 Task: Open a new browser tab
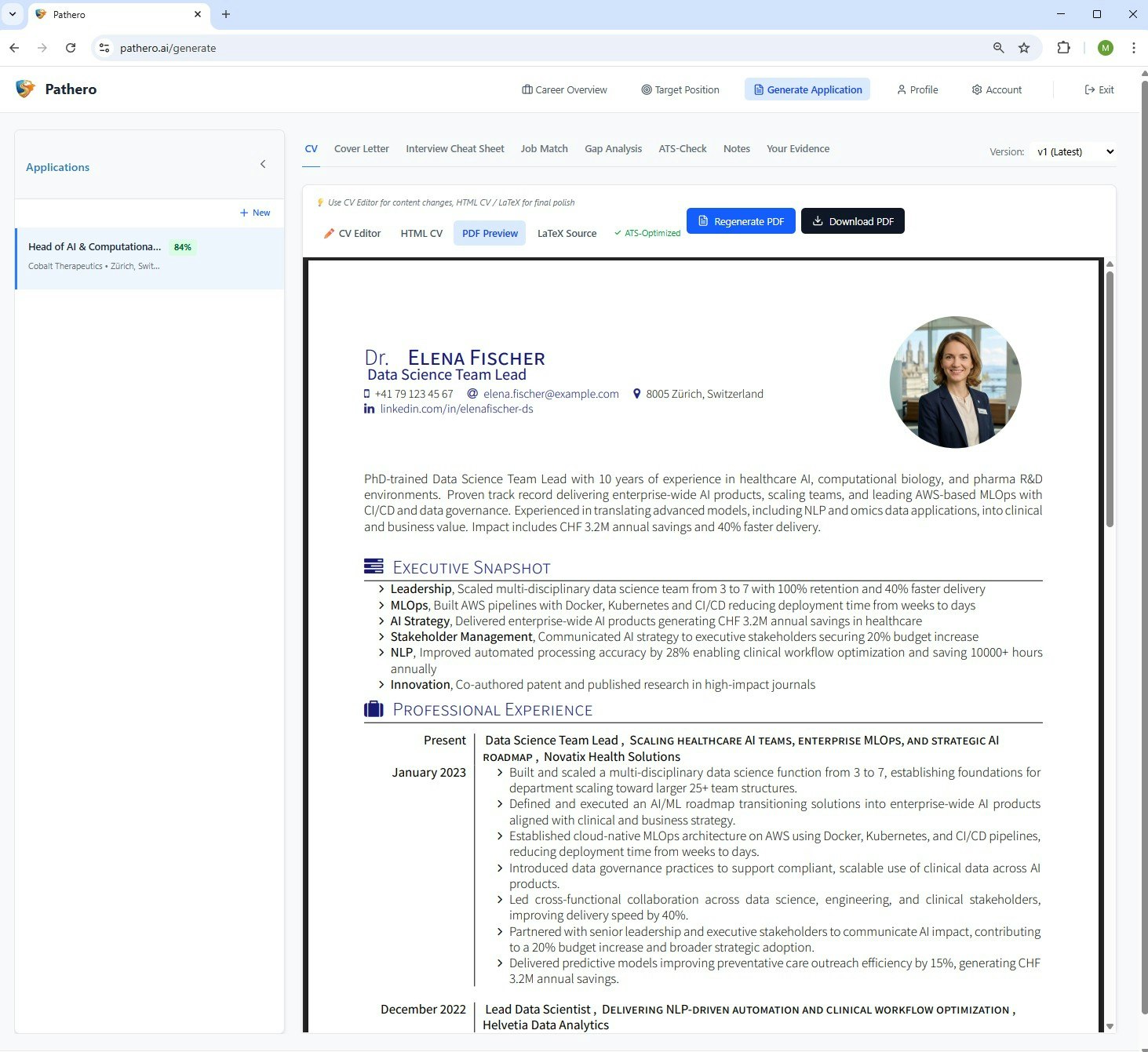pos(226,14)
